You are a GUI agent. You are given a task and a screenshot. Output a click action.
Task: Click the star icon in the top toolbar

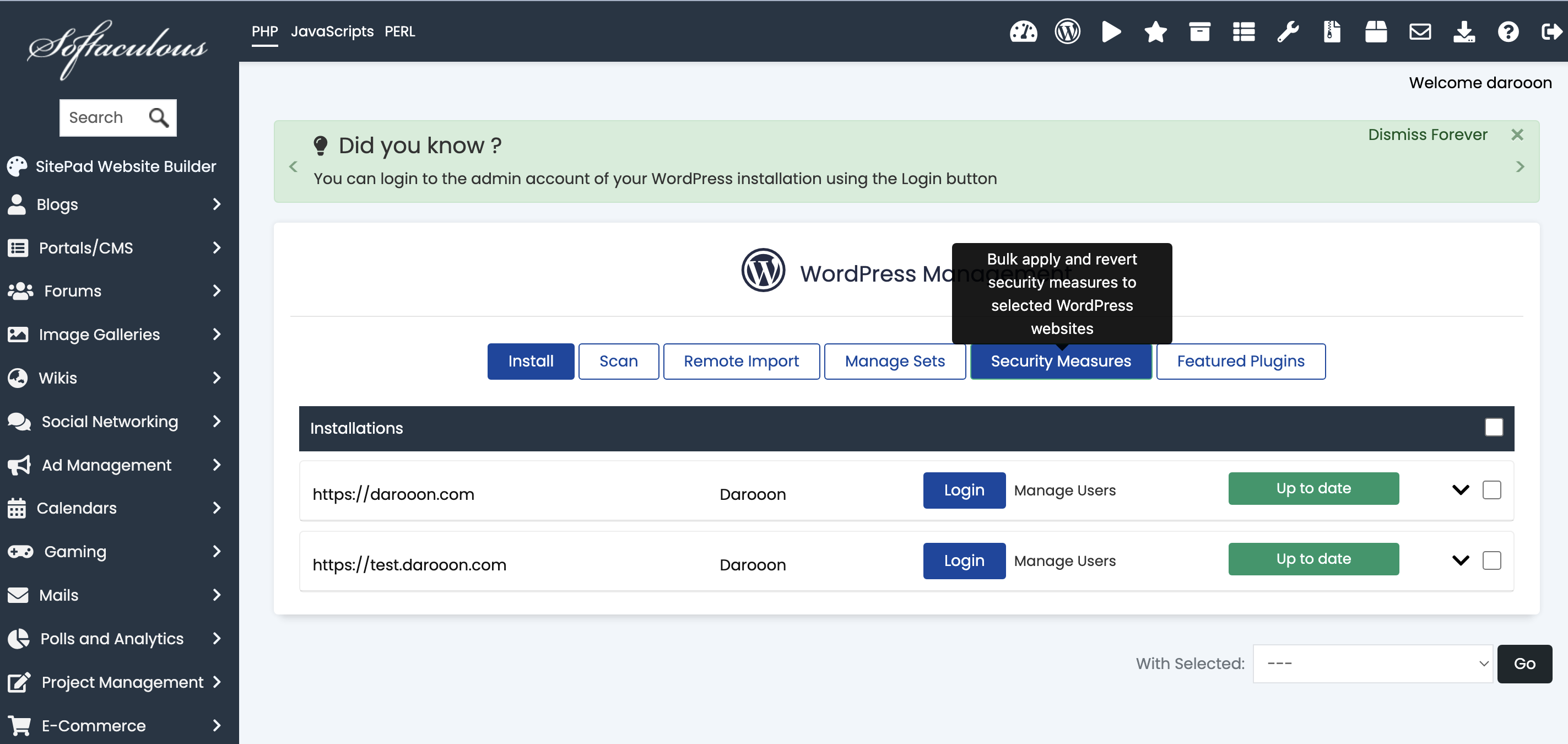(x=1155, y=31)
